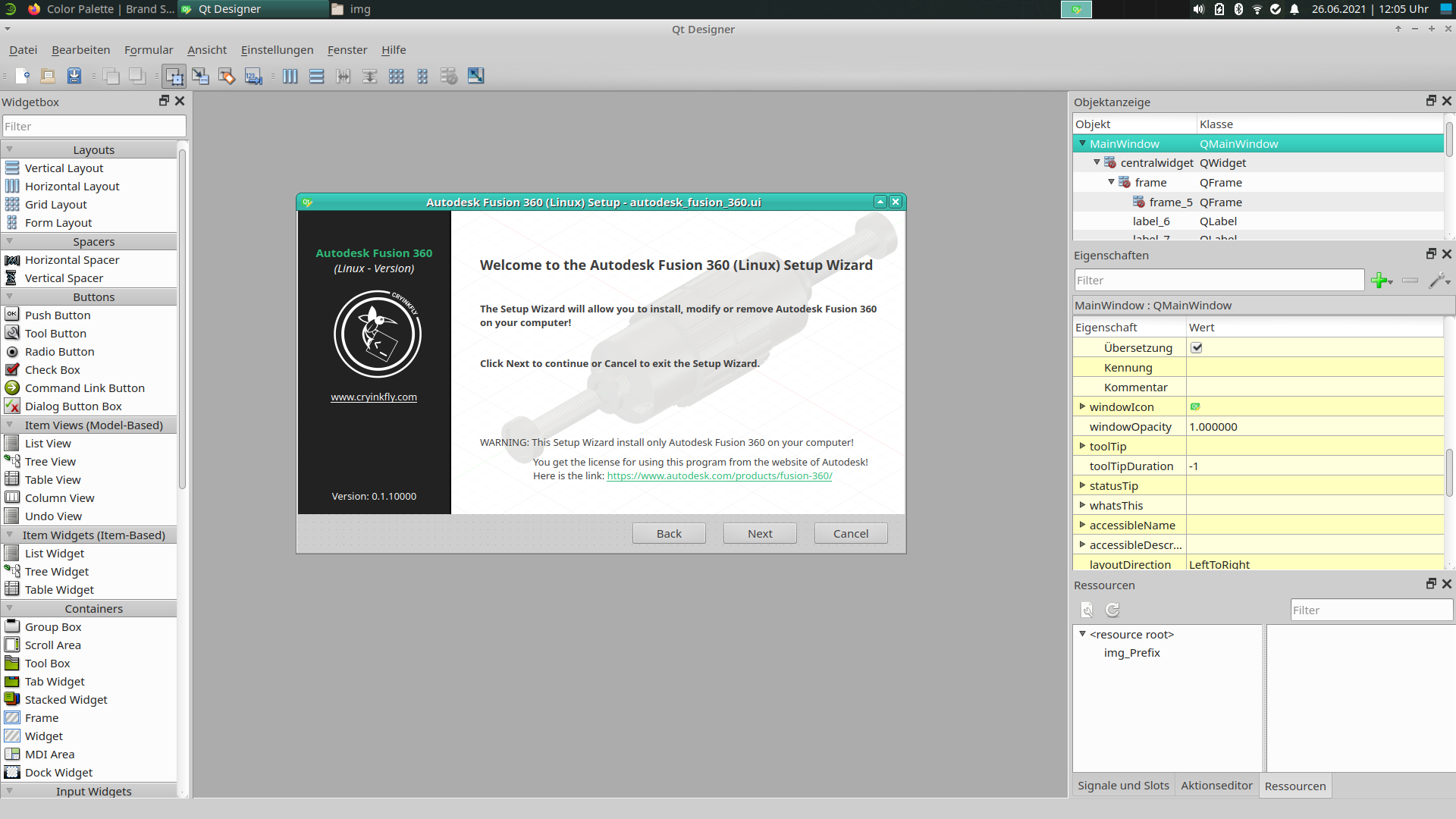The width and height of the screenshot is (1456, 819).
Task: Open the Einstellungen menu
Action: point(277,50)
